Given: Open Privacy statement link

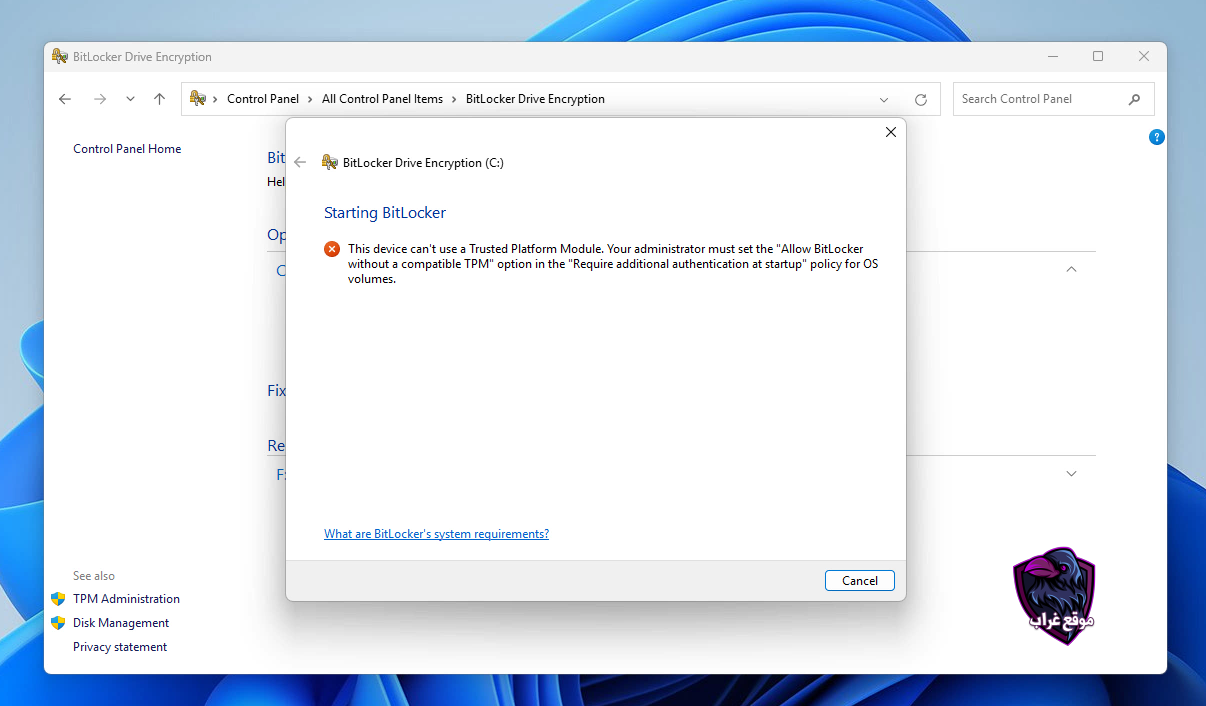Looking at the screenshot, I should [x=120, y=647].
